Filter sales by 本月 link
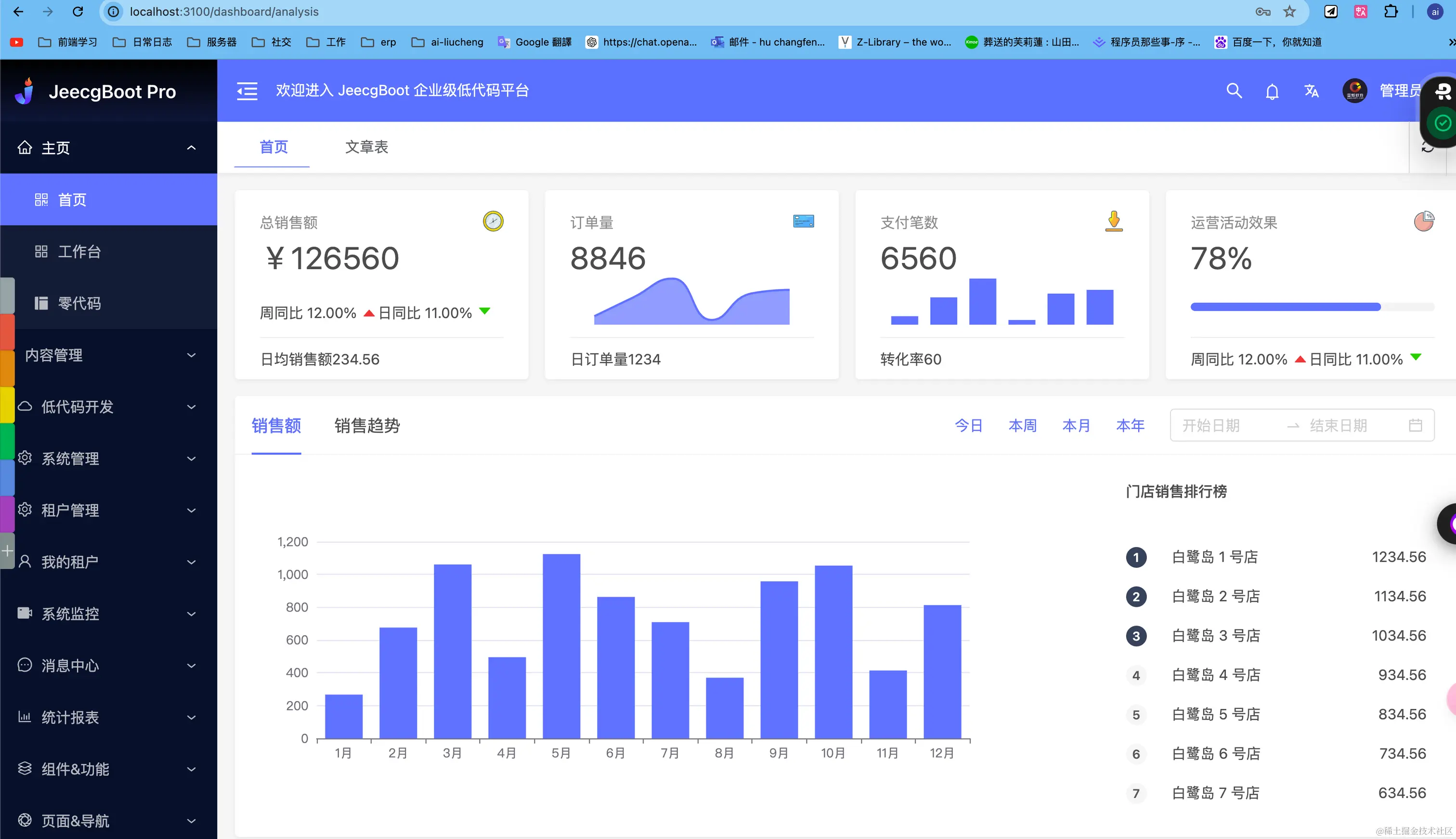 pyautogui.click(x=1076, y=425)
